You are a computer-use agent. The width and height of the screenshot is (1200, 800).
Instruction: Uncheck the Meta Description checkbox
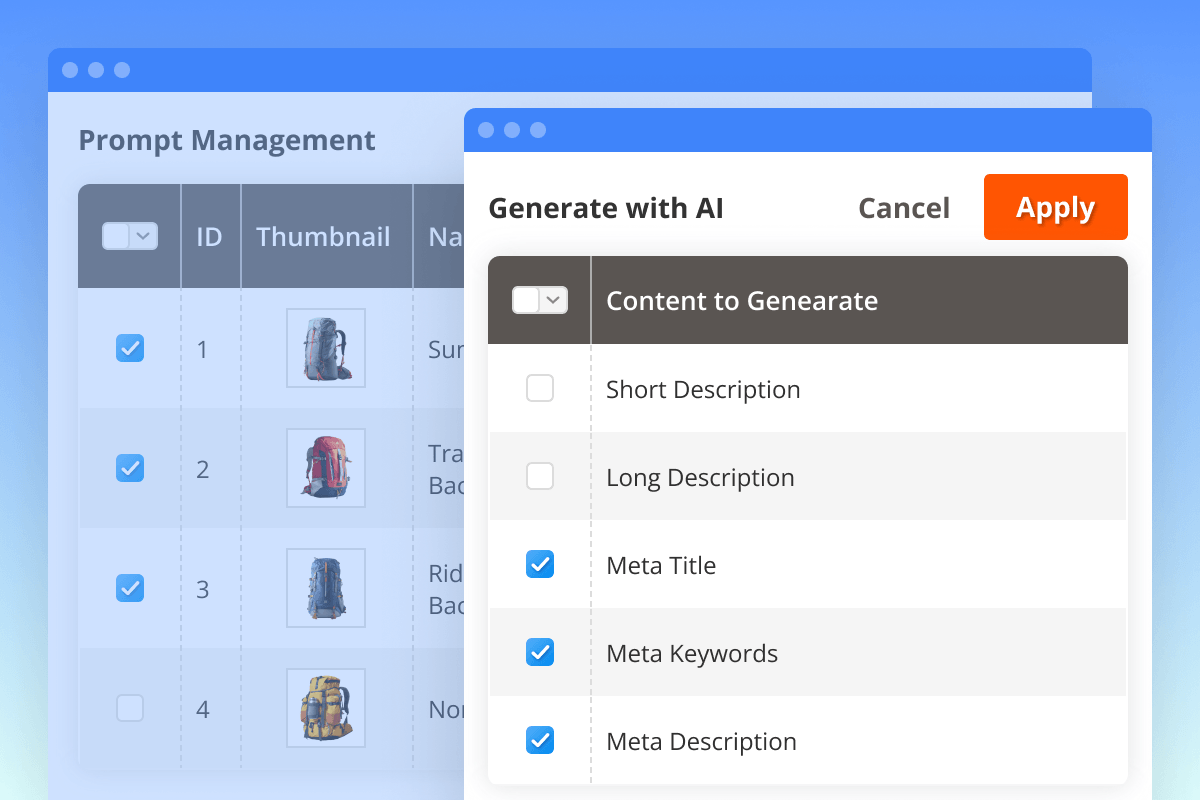pos(540,740)
